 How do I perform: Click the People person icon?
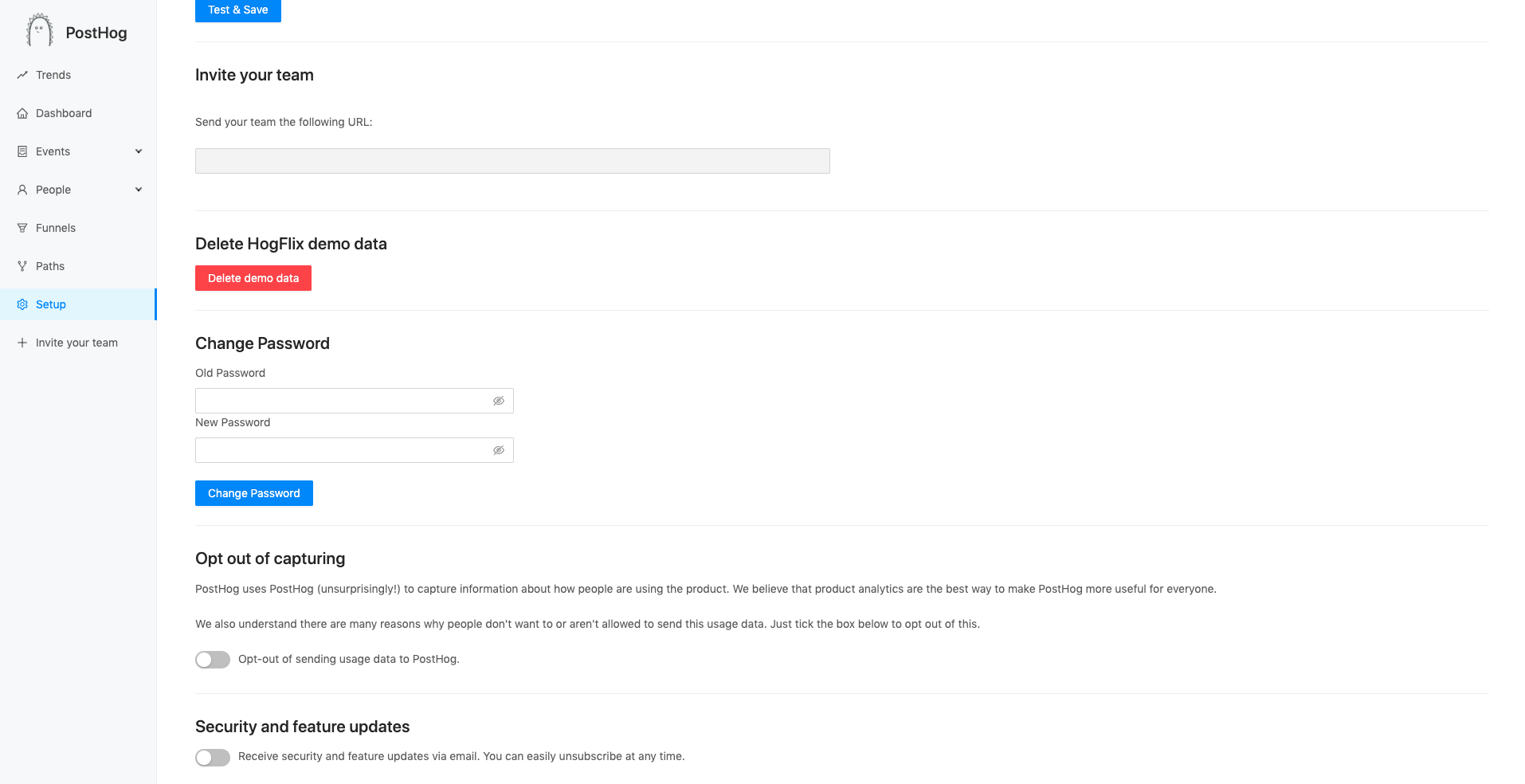[22, 190]
